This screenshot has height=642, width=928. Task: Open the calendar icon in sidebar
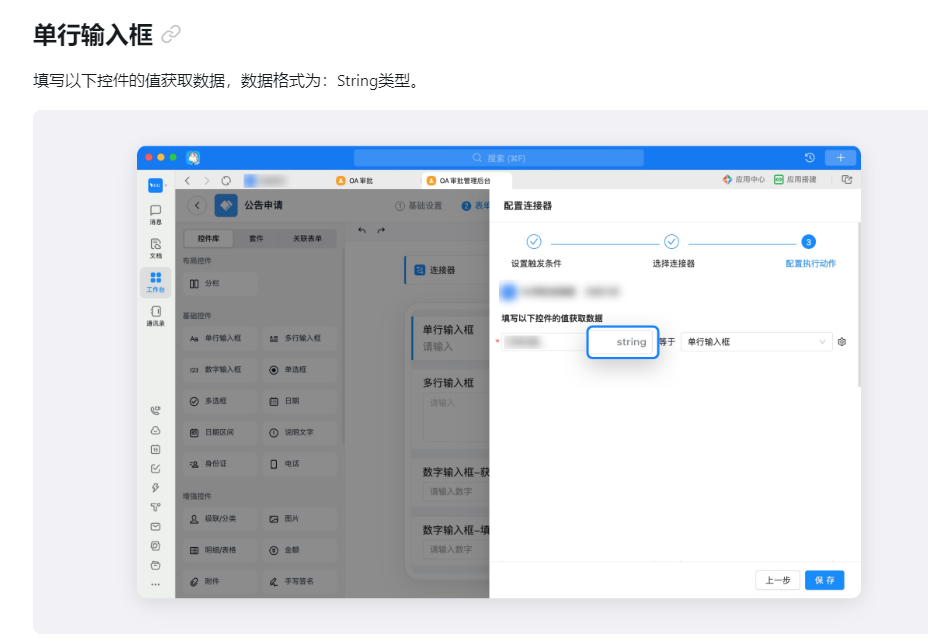[156, 450]
